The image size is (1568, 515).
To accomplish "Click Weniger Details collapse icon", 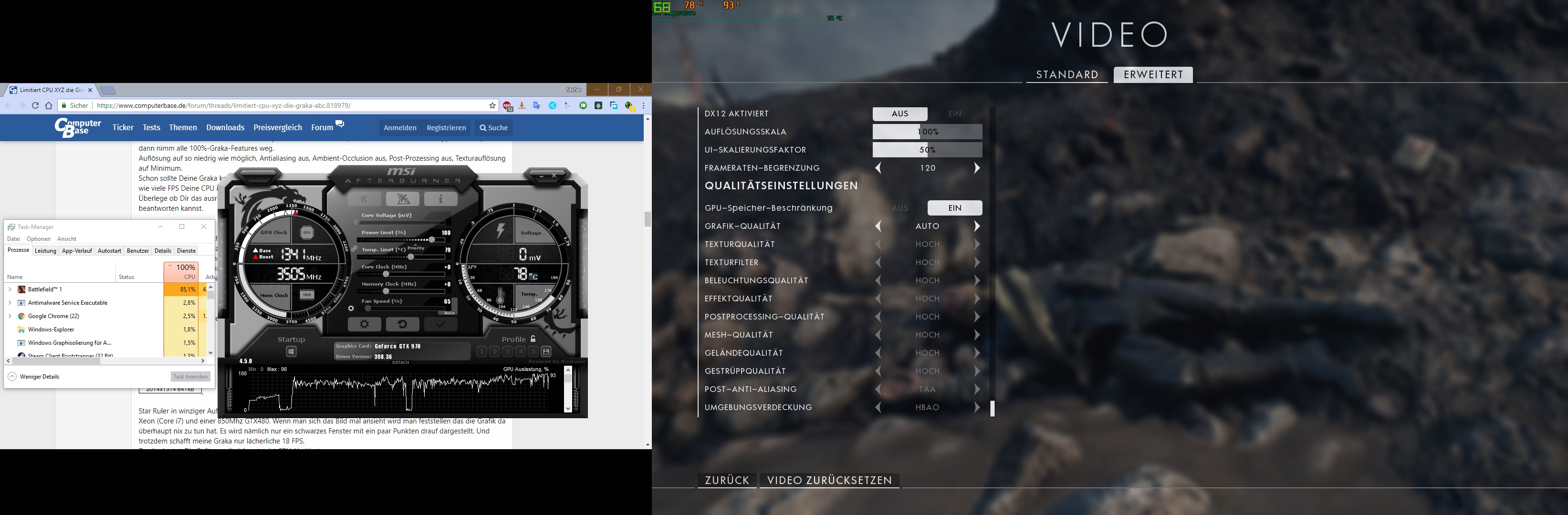I will coord(12,377).
